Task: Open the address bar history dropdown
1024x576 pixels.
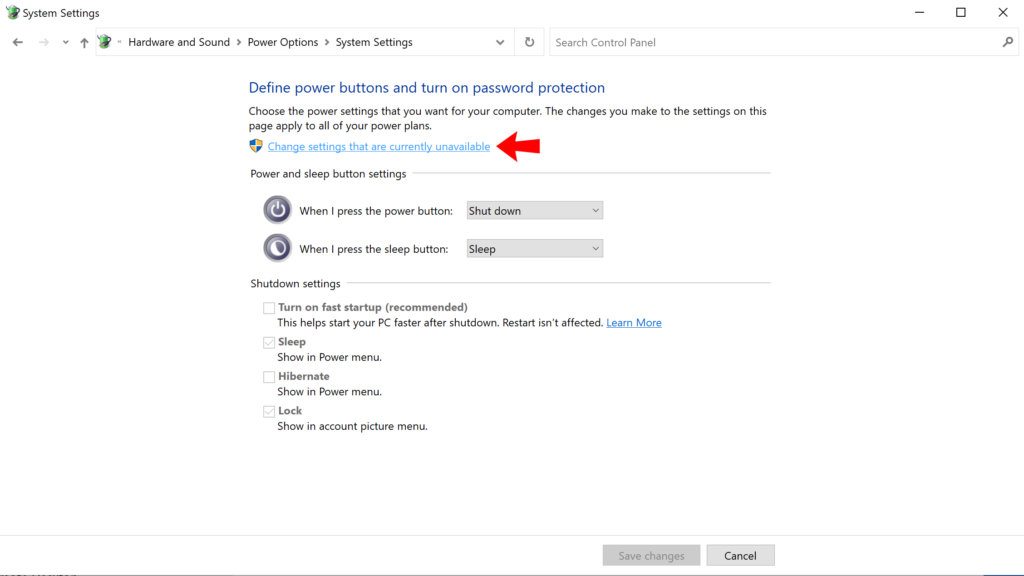Action: 500,42
